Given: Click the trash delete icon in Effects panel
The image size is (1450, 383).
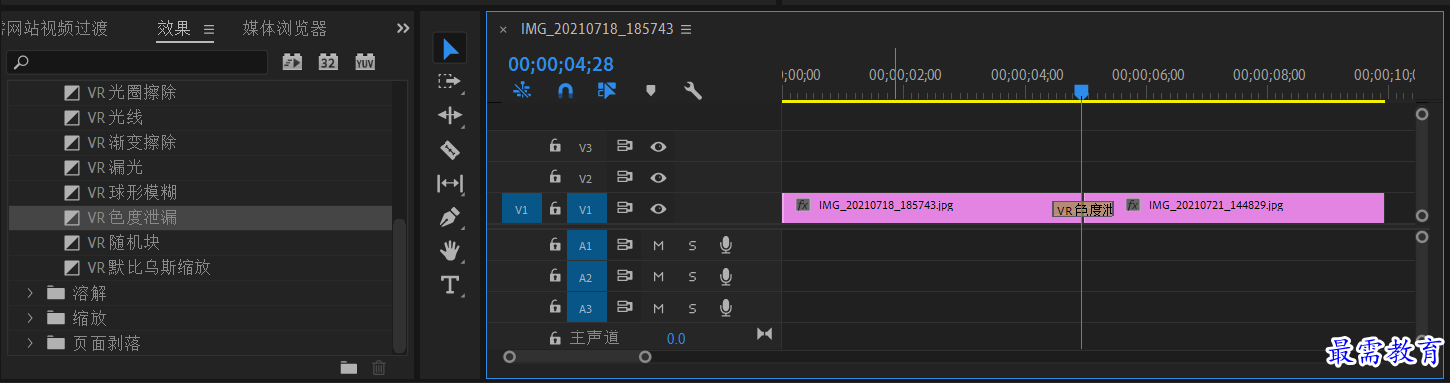Looking at the screenshot, I should click(379, 367).
